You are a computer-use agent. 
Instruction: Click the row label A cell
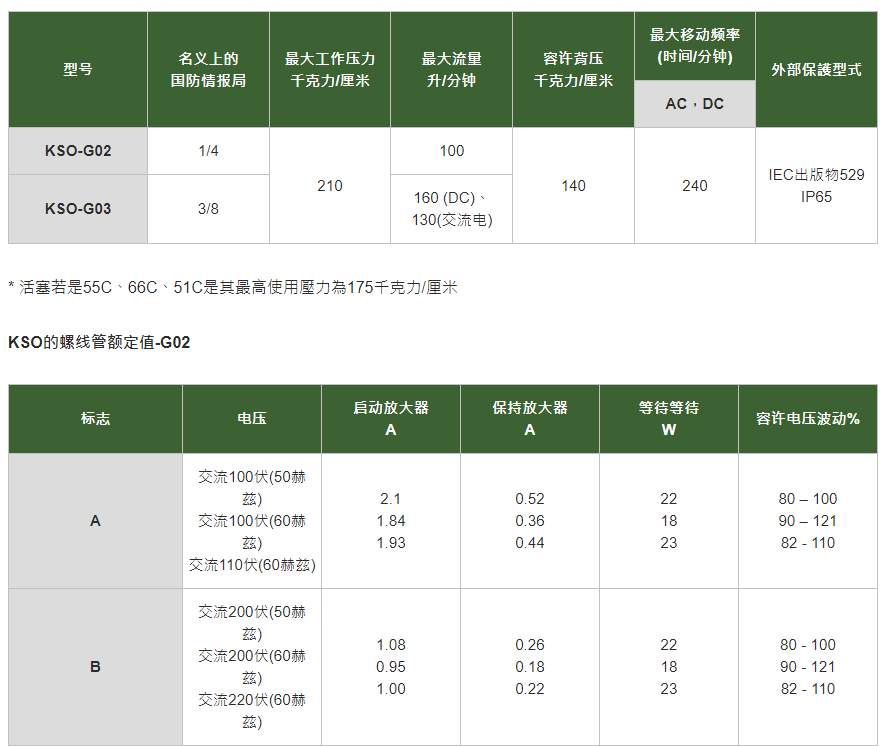click(95, 521)
